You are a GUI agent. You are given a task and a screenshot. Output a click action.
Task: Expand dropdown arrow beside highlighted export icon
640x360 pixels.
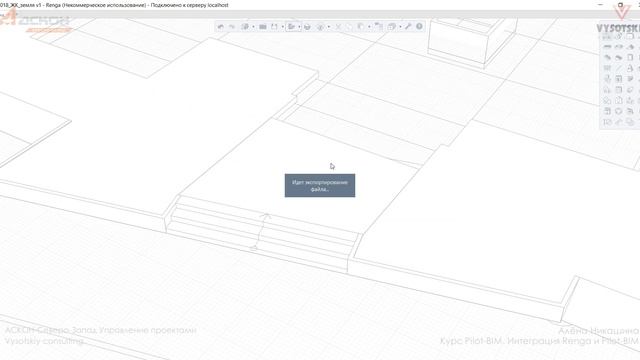pos(299,27)
